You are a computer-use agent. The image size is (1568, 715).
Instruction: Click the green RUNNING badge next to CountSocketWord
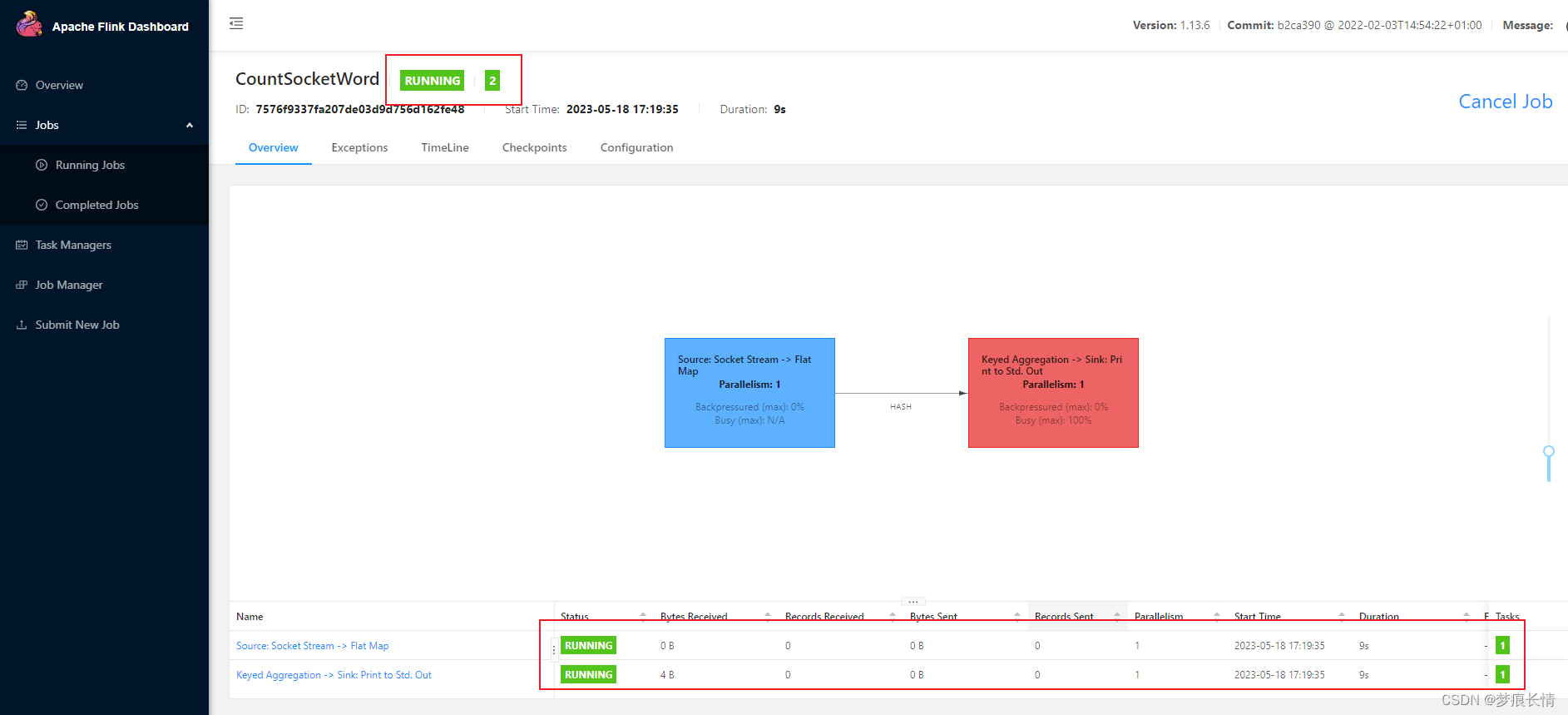point(433,81)
